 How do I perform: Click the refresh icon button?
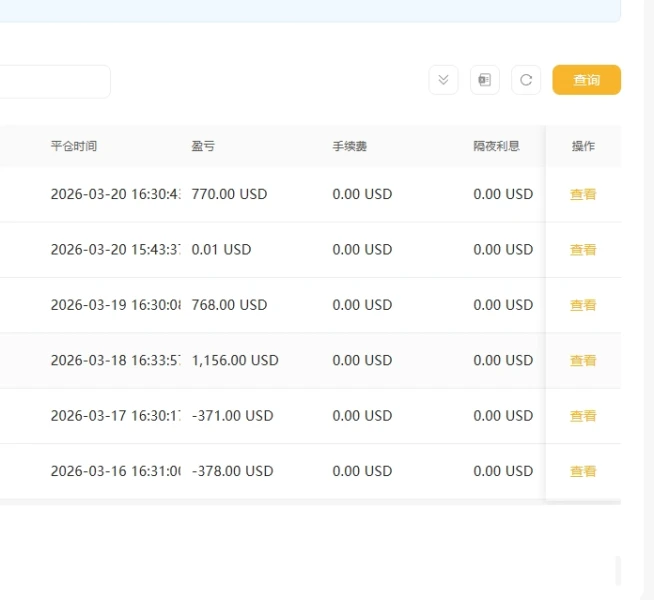526,80
